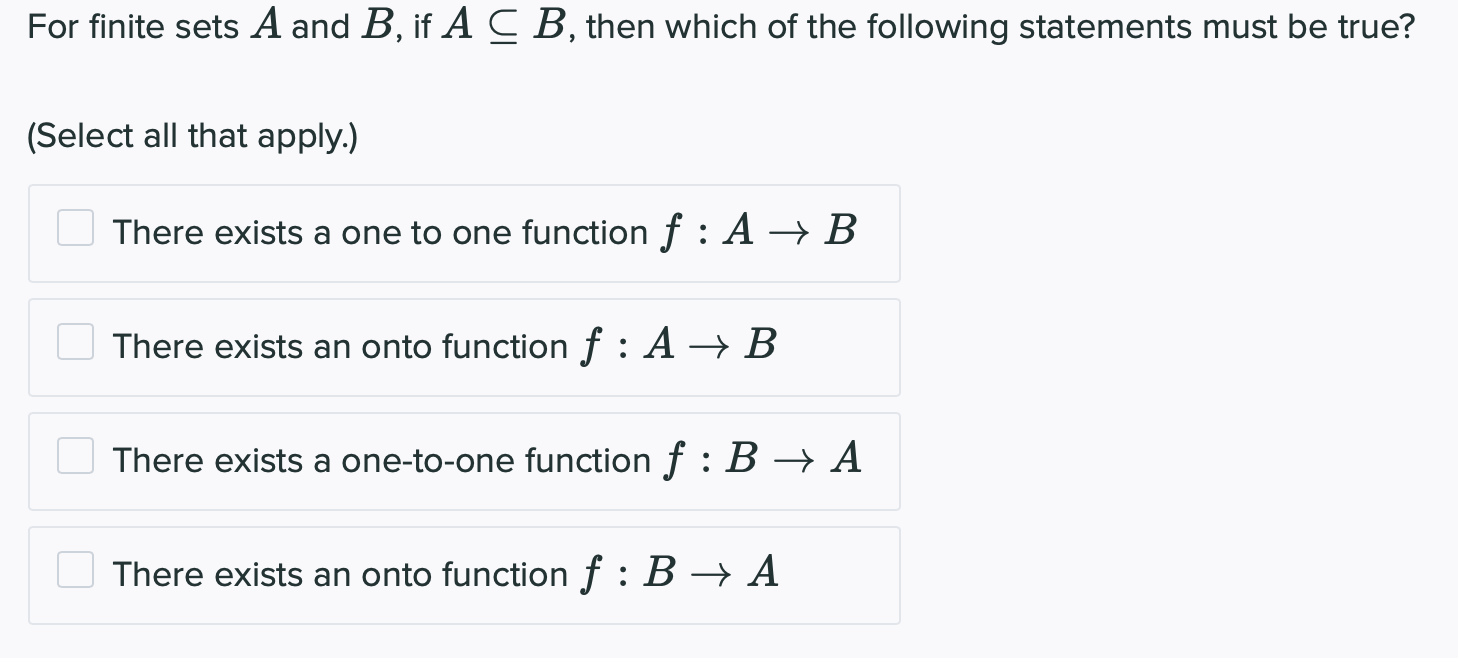Check the last option's checkbox

click(x=75, y=570)
